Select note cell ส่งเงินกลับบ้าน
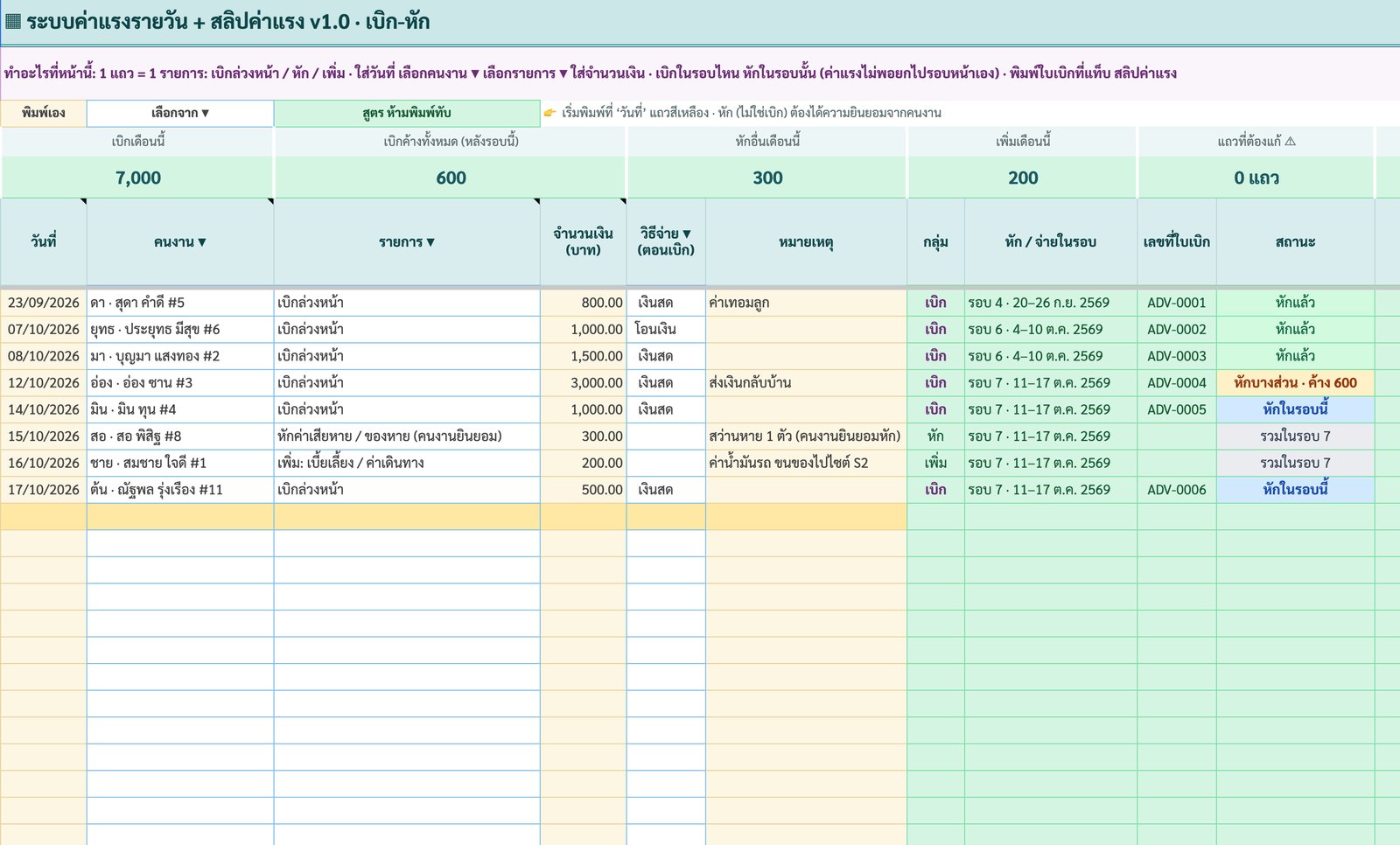Image resolution: width=1400 pixels, height=845 pixels. pyautogui.click(x=806, y=383)
